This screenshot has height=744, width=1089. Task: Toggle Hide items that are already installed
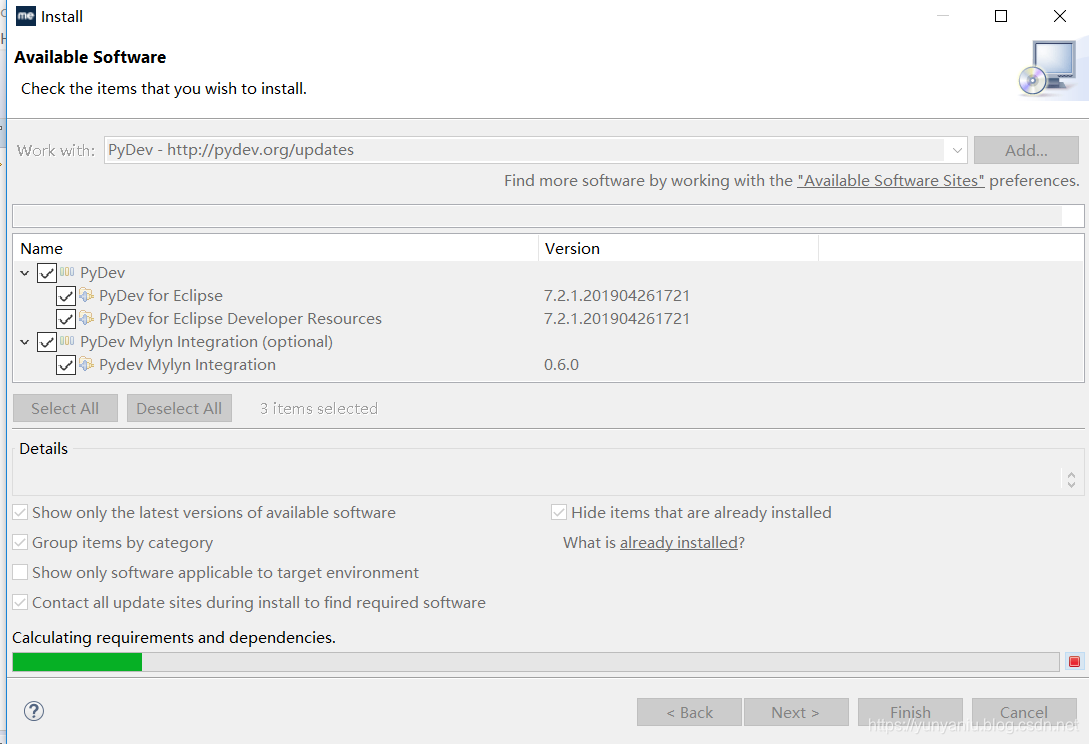click(559, 513)
